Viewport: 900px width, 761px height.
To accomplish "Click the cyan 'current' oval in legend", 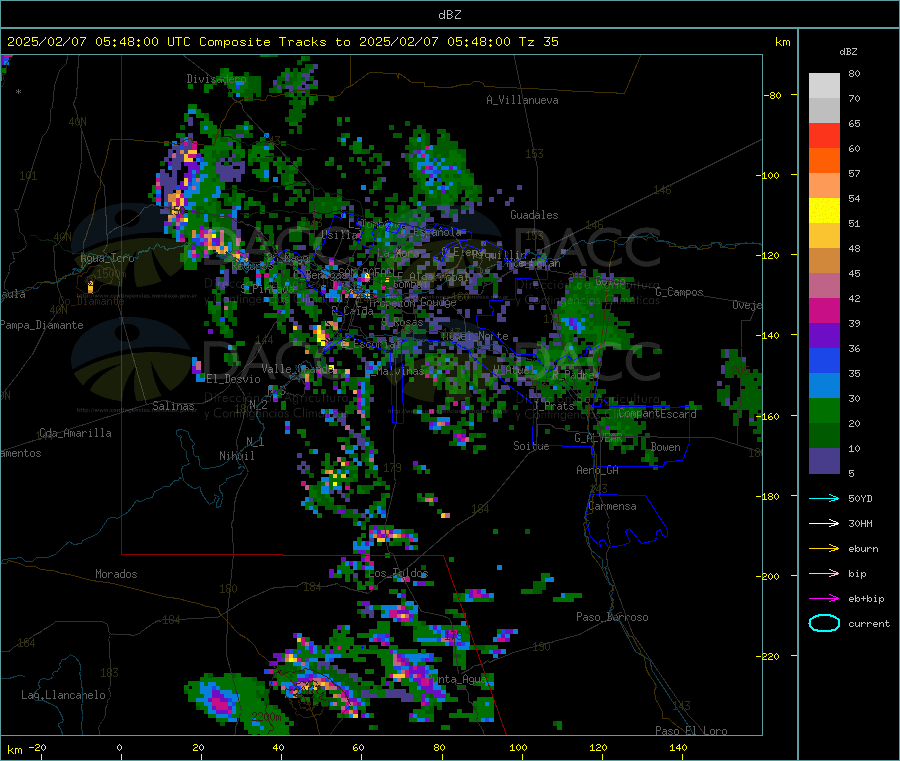I will (824, 623).
